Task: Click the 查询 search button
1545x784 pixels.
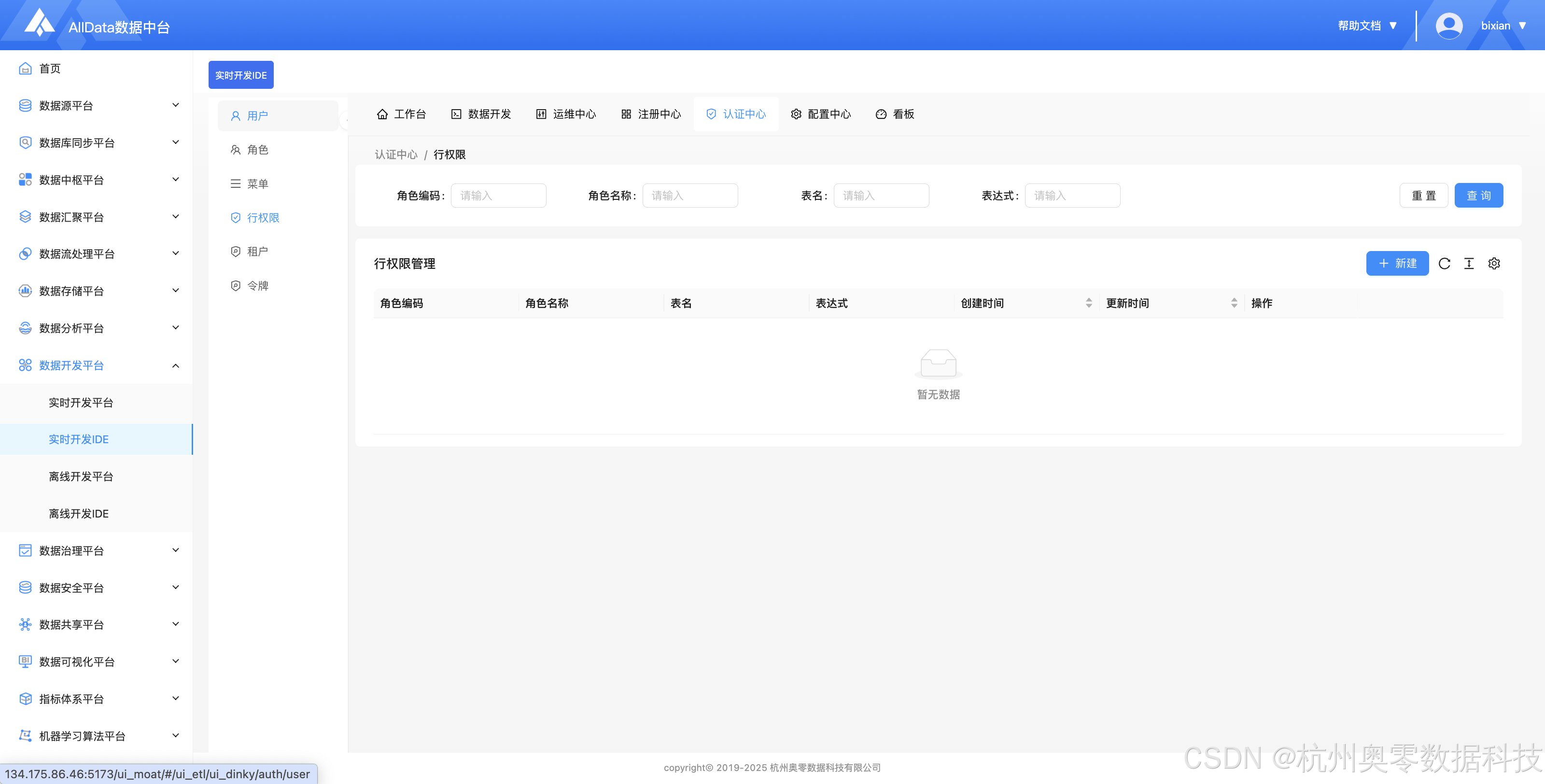Action: coord(1478,196)
